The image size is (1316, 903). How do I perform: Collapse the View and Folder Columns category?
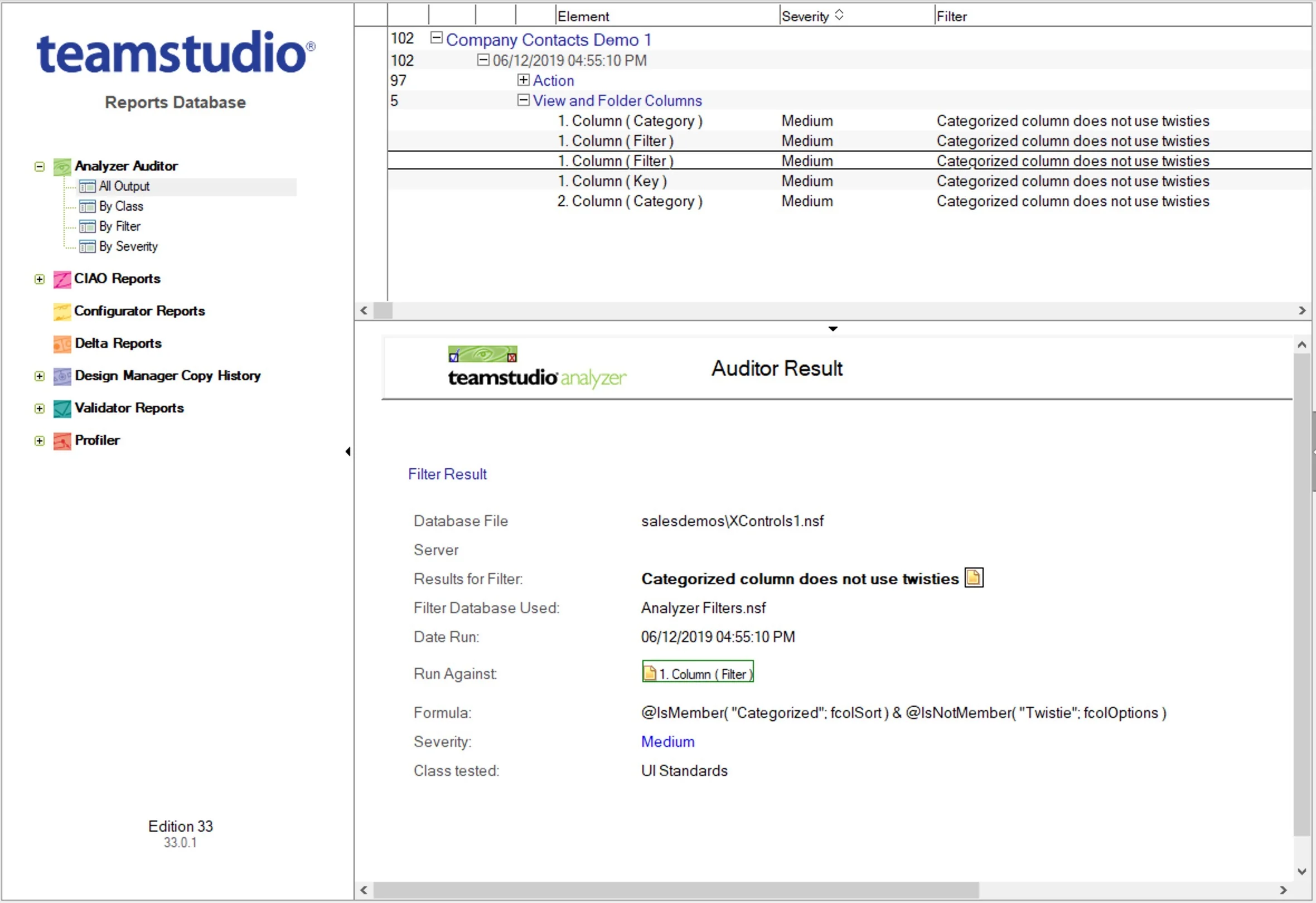point(523,100)
